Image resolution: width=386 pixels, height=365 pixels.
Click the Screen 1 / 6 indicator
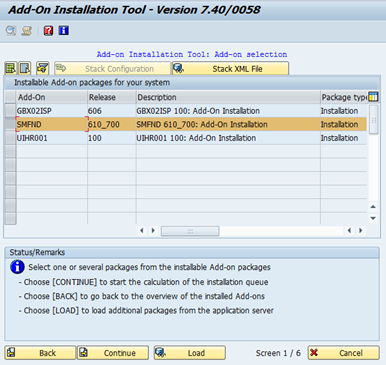[x=278, y=353]
